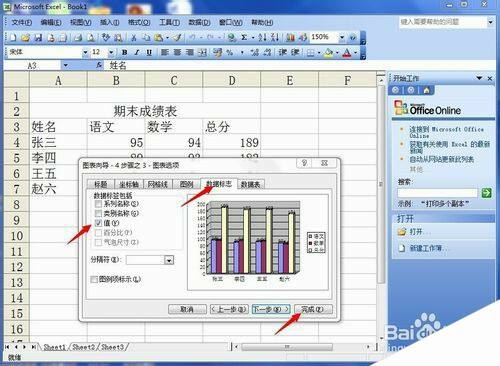Click the Sort Ascending icon
Screen dimensions: 500x366
tap(262, 38)
